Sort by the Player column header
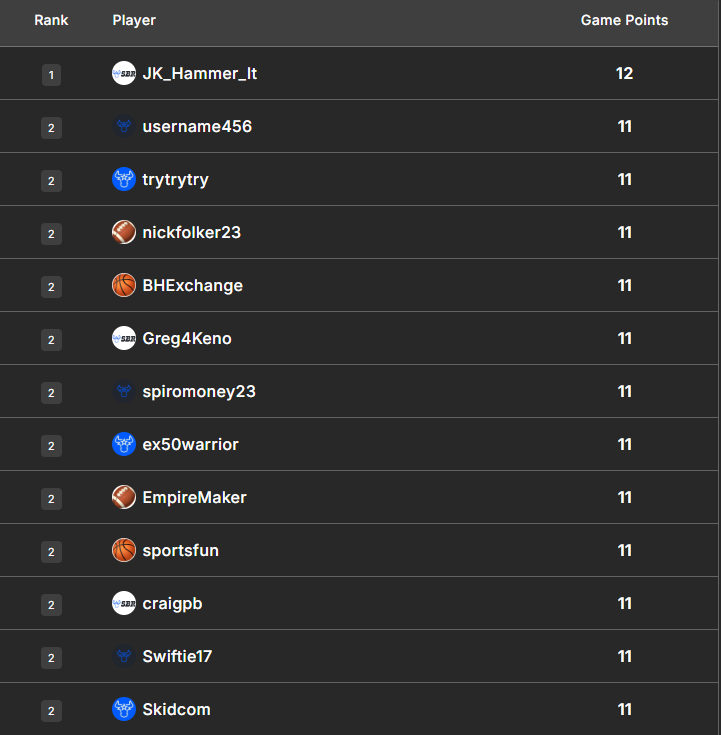 tap(134, 20)
